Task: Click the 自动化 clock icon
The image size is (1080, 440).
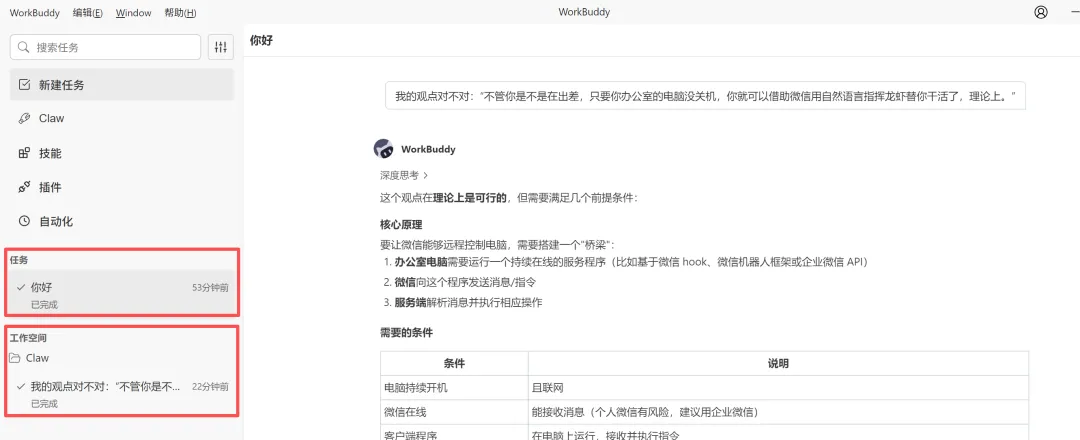Action: 24,222
